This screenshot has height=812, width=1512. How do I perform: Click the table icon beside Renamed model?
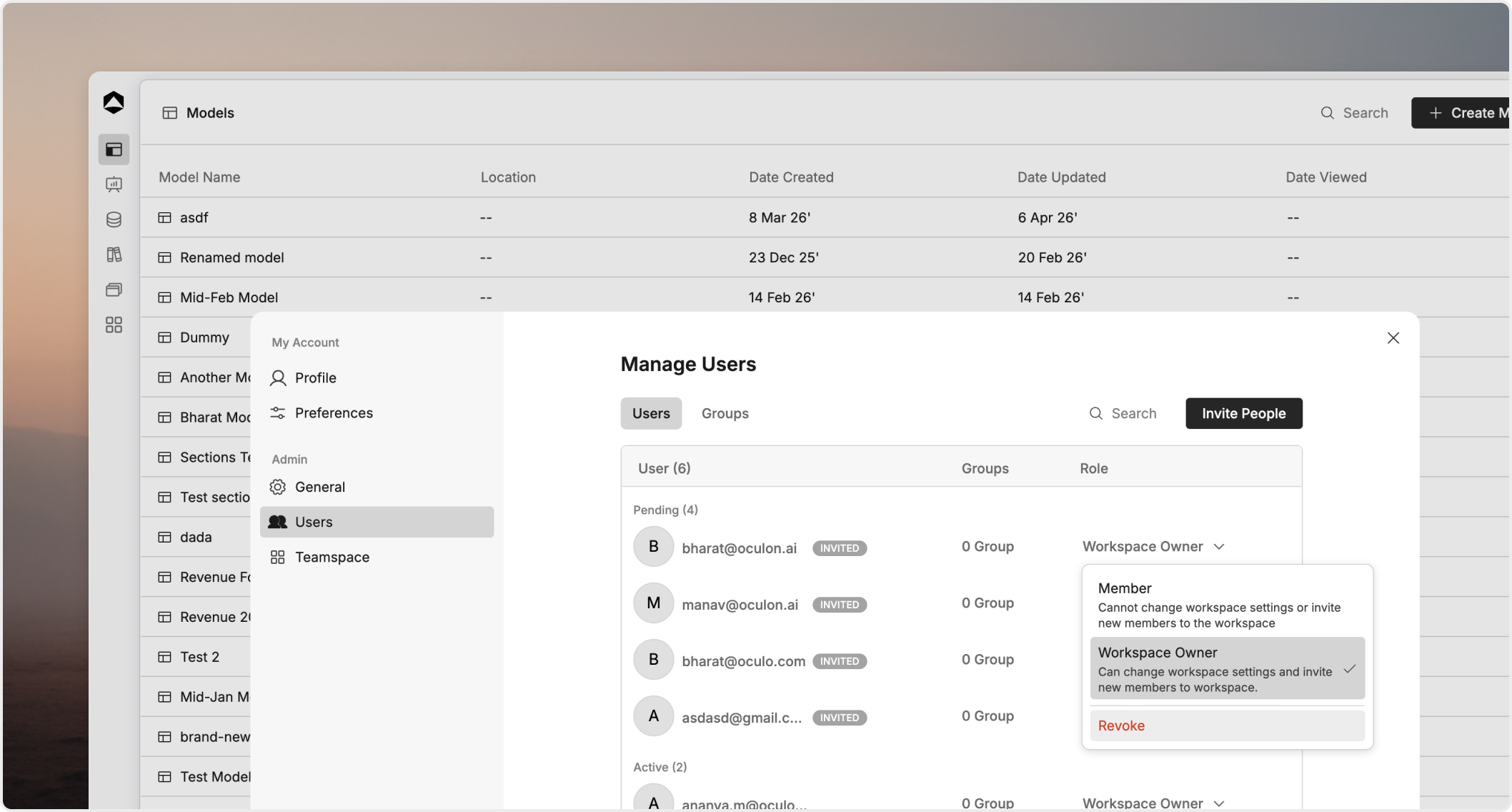[x=164, y=257]
